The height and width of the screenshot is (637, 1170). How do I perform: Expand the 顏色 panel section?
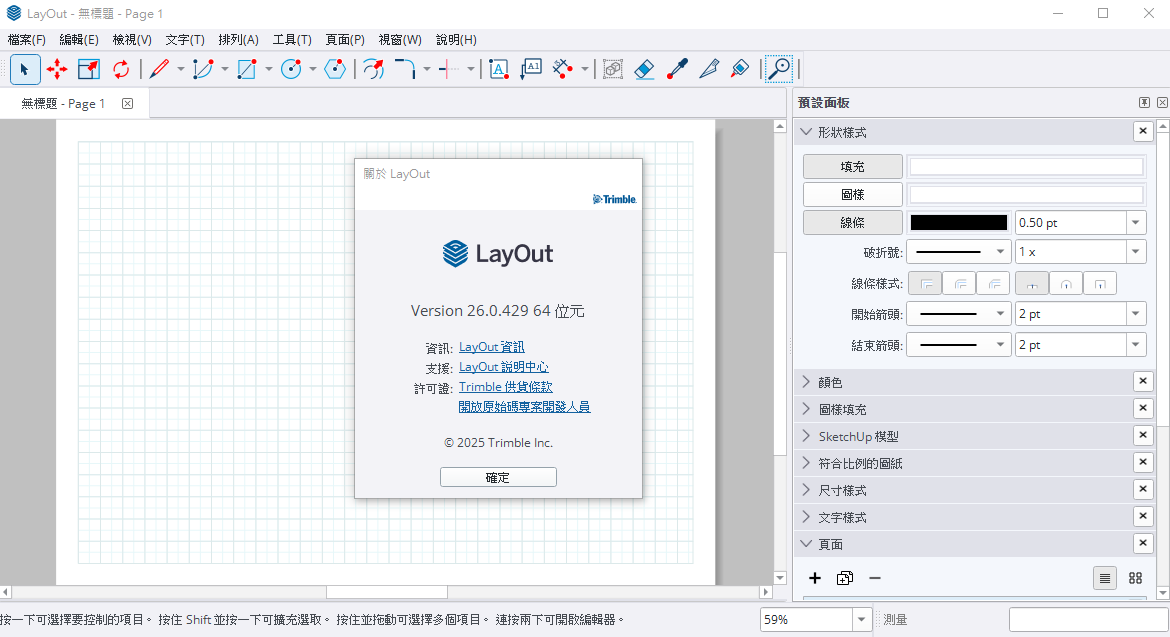(x=830, y=382)
